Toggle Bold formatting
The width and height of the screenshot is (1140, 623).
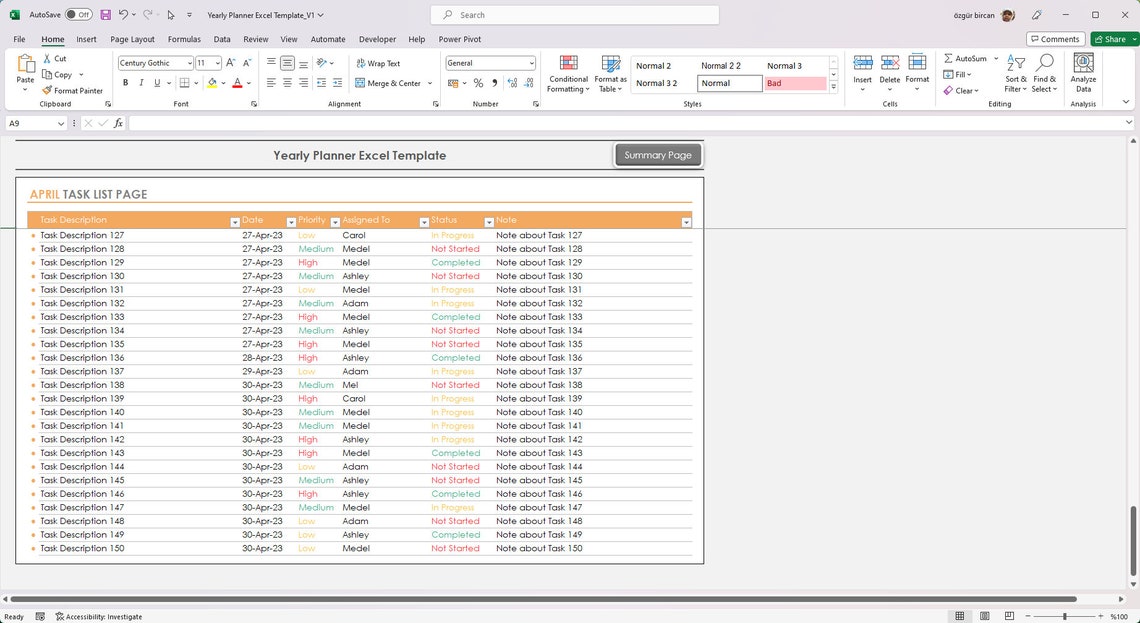(125, 82)
